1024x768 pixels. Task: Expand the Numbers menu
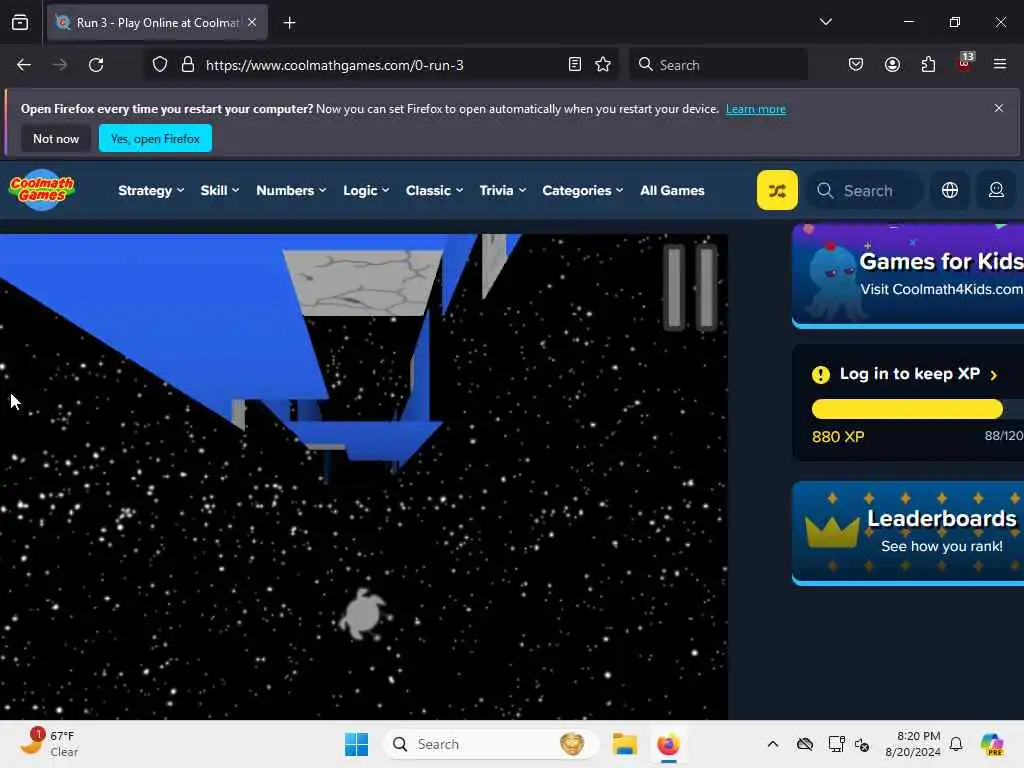click(291, 191)
